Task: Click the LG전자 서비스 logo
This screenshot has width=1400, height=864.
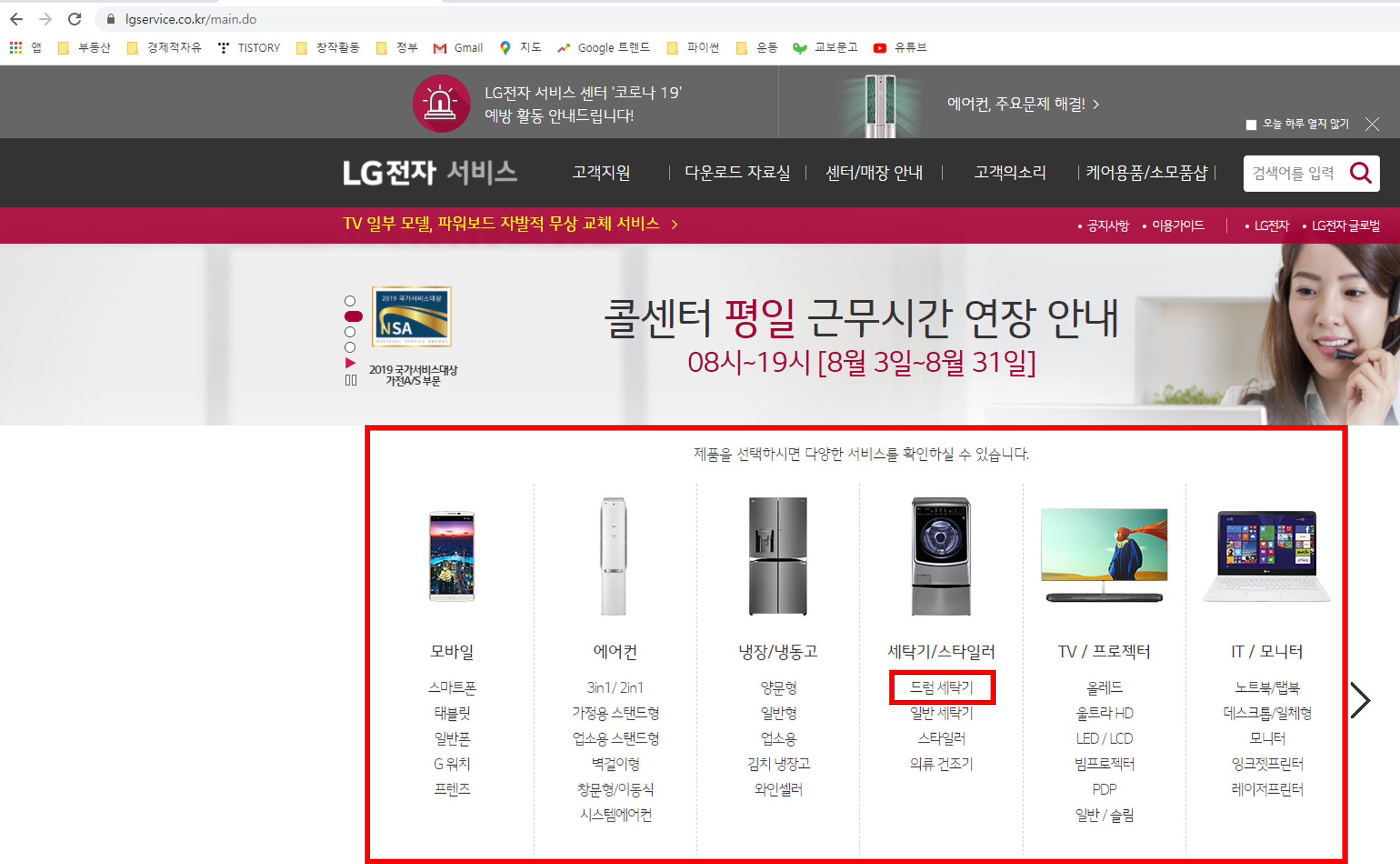Action: 430,172
